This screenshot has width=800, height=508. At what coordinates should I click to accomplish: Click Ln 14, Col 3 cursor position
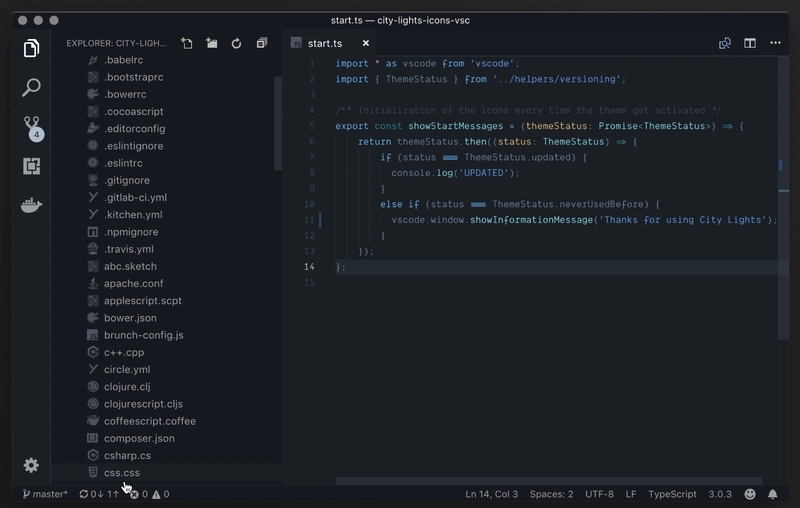[491, 494]
